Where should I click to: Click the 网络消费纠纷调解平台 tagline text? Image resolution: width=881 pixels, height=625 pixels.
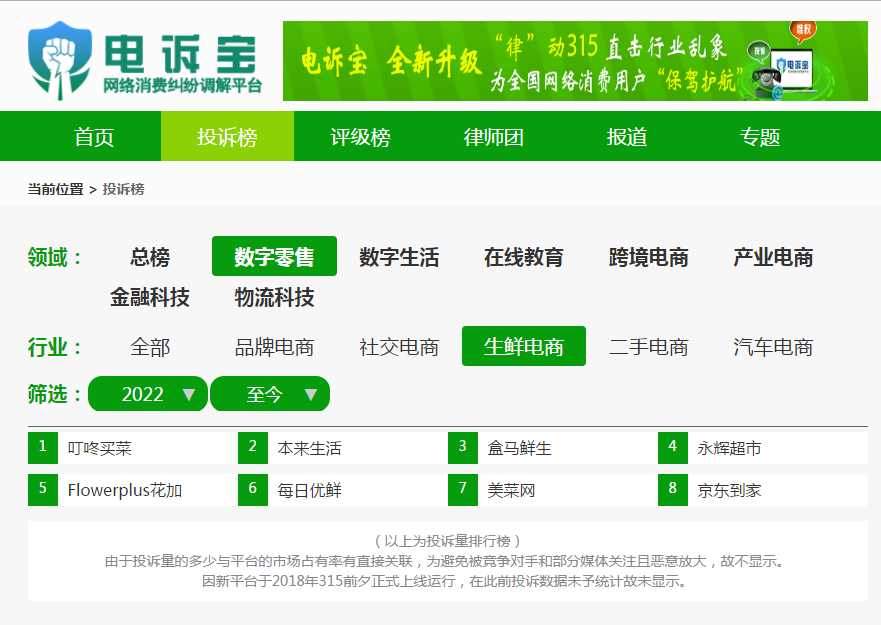pos(183,85)
